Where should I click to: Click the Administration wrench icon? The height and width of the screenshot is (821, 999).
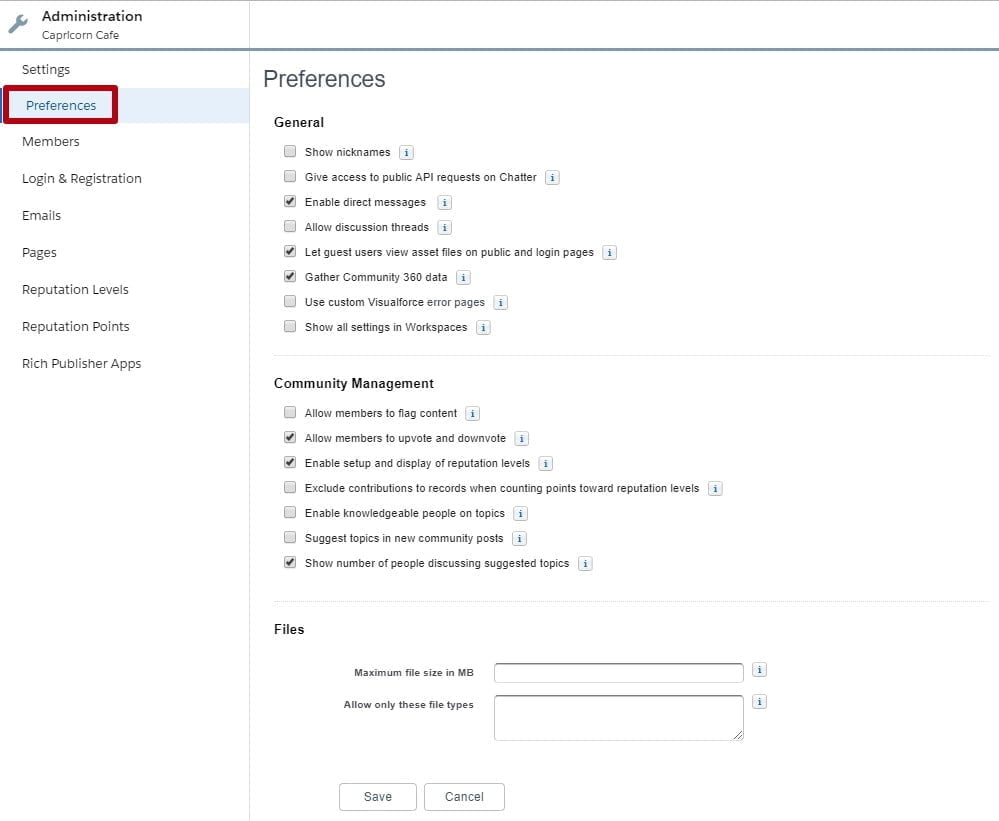[18, 24]
